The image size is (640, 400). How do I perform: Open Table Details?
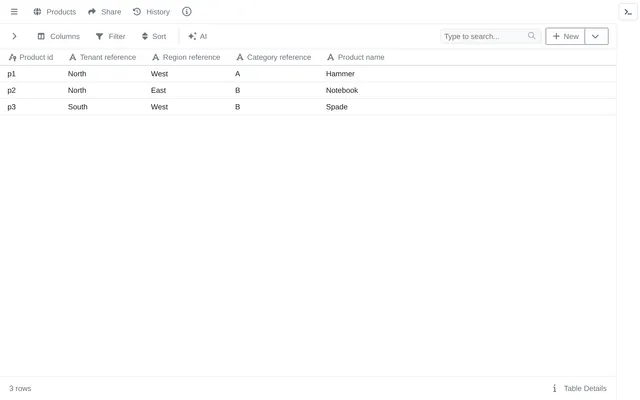coord(580,389)
